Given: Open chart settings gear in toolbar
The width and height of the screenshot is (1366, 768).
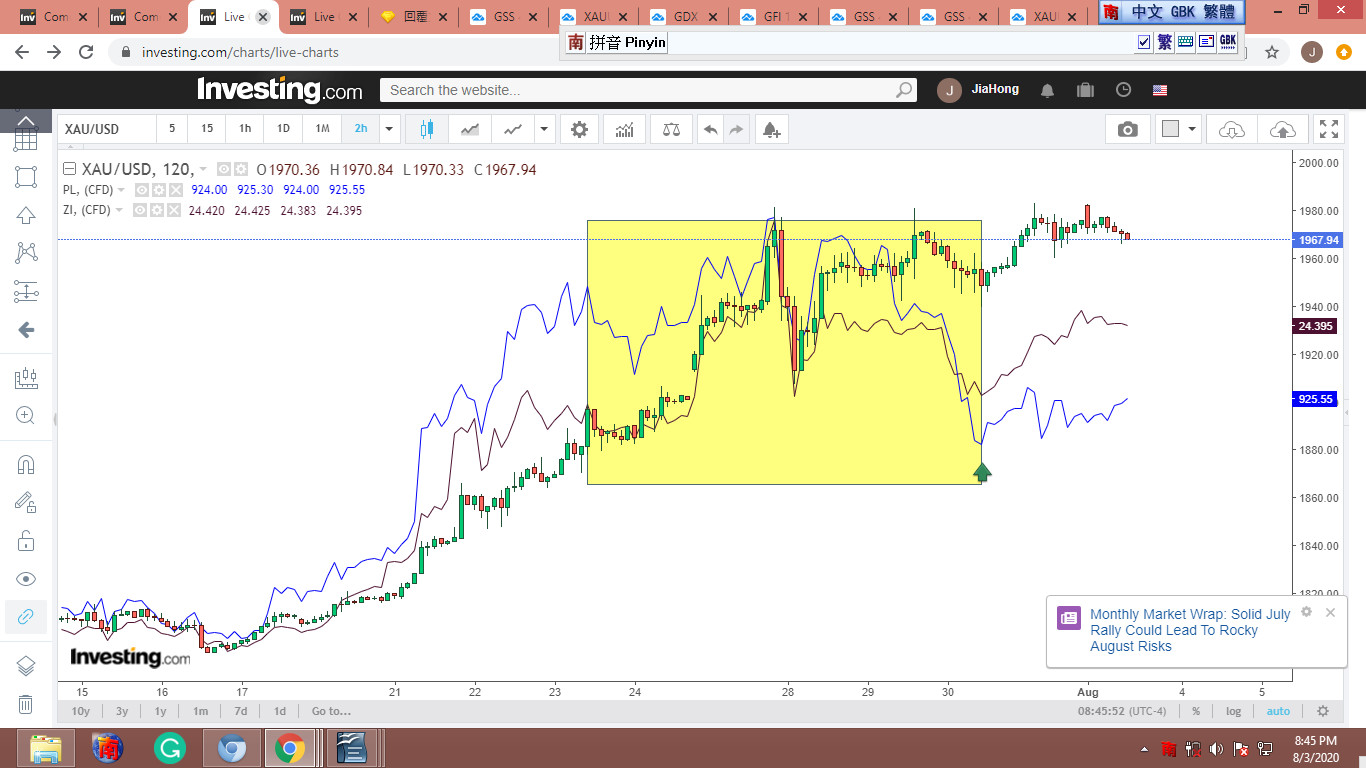Looking at the screenshot, I should (579, 129).
